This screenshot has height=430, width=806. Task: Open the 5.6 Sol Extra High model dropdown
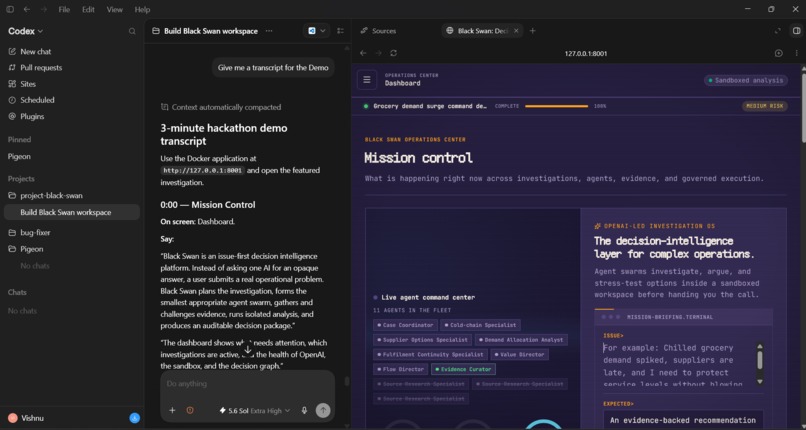[254, 410]
